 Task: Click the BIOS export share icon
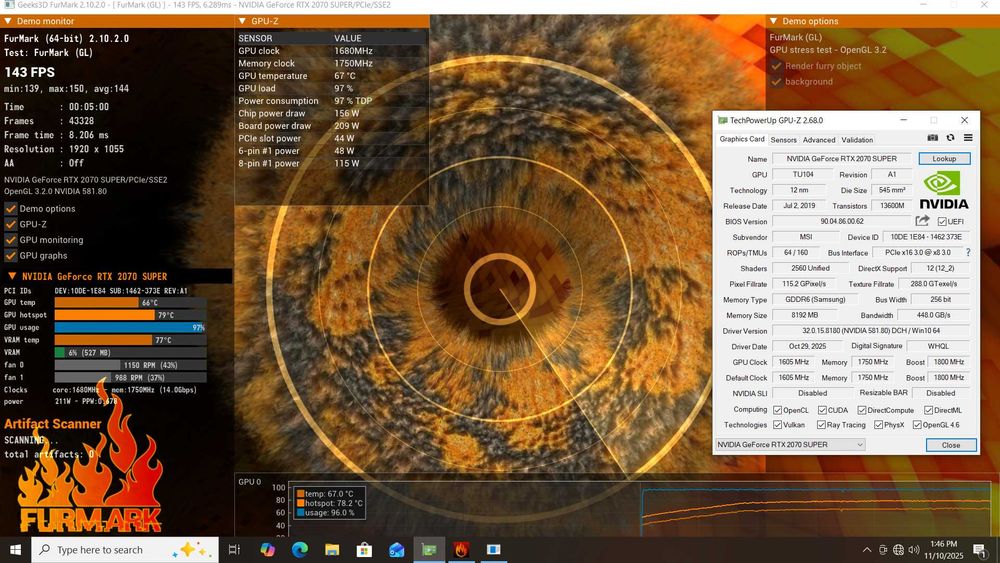coord(922,221)
